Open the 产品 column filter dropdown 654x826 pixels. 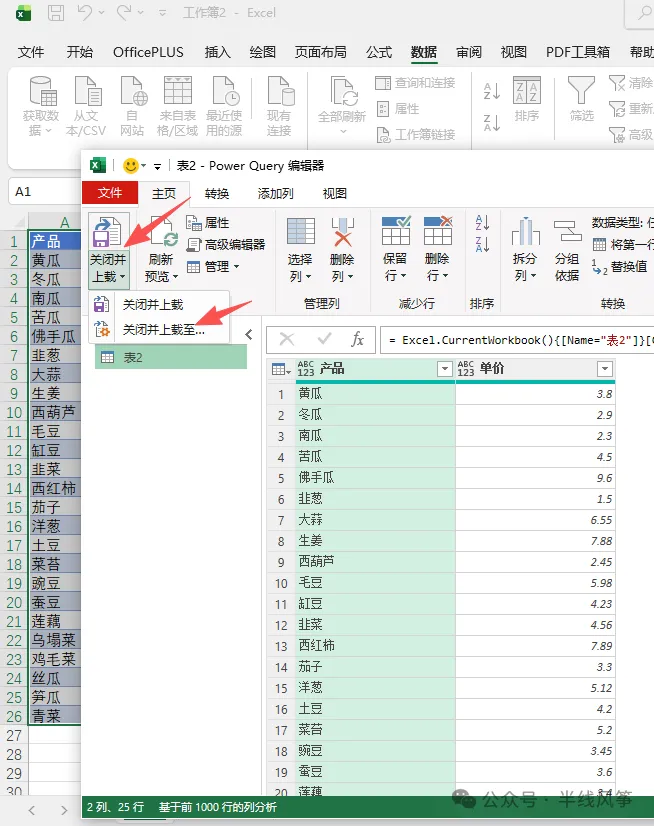pos(445,369)
